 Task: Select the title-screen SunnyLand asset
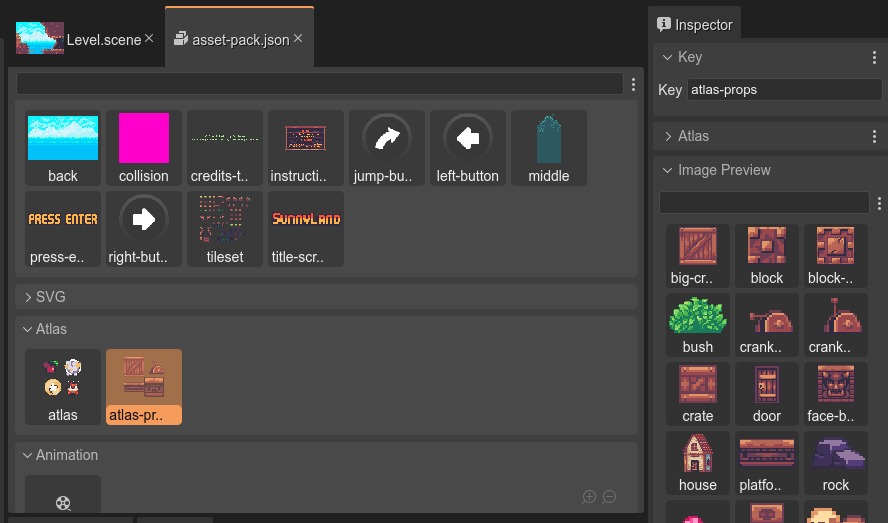(306, 229)
